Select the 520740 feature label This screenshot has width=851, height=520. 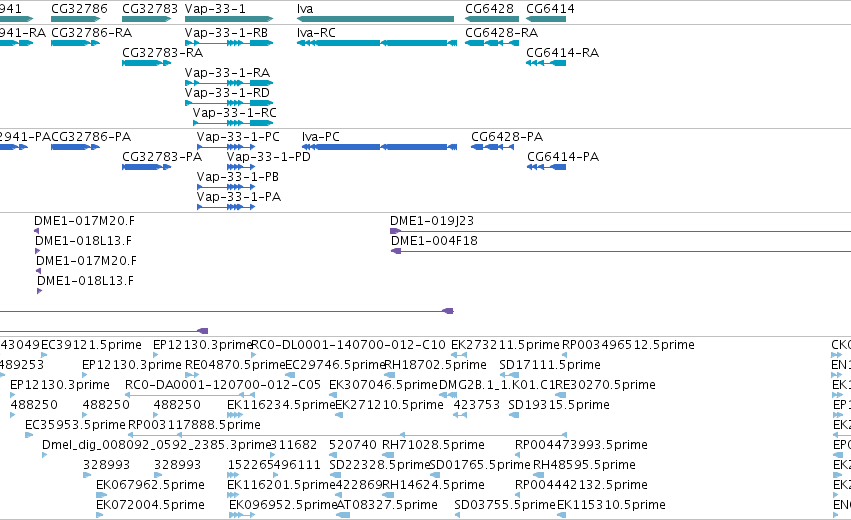tap(353, 446)
